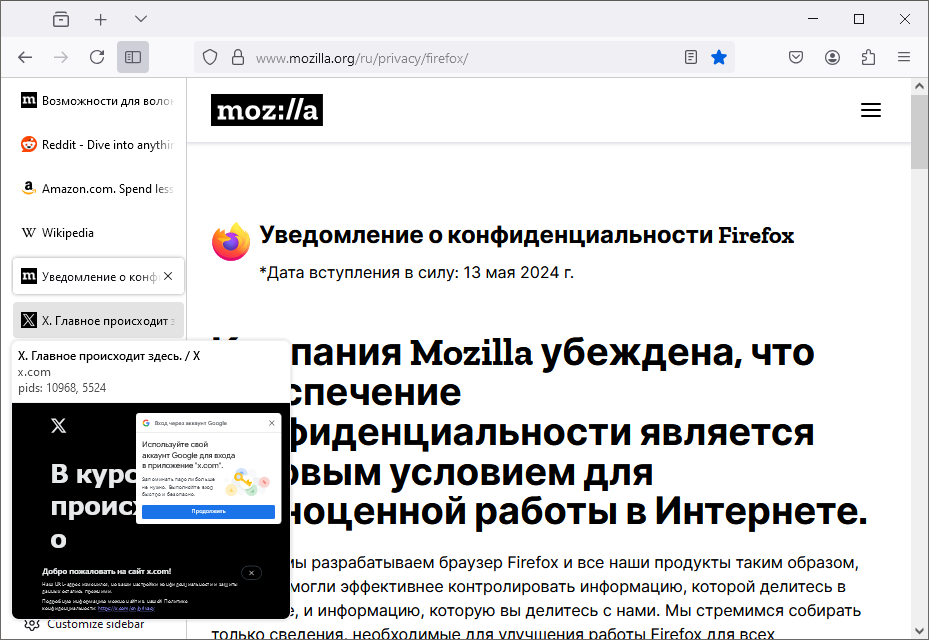929x640 pixels.
Task: Open Firefox View icon in title bar
Action: pyautogui.click(x=60, y=20)
